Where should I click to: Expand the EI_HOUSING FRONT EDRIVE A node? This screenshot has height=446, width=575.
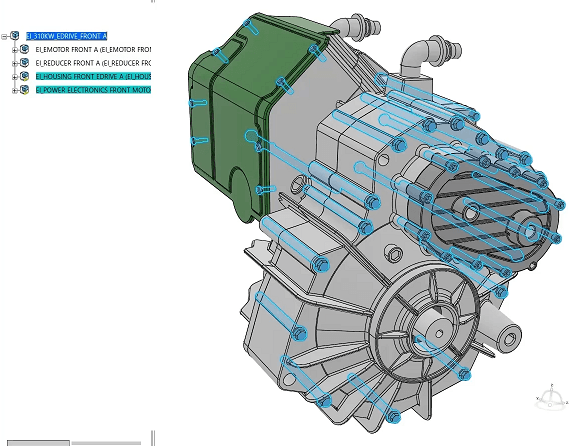click(x=15, y=77)
